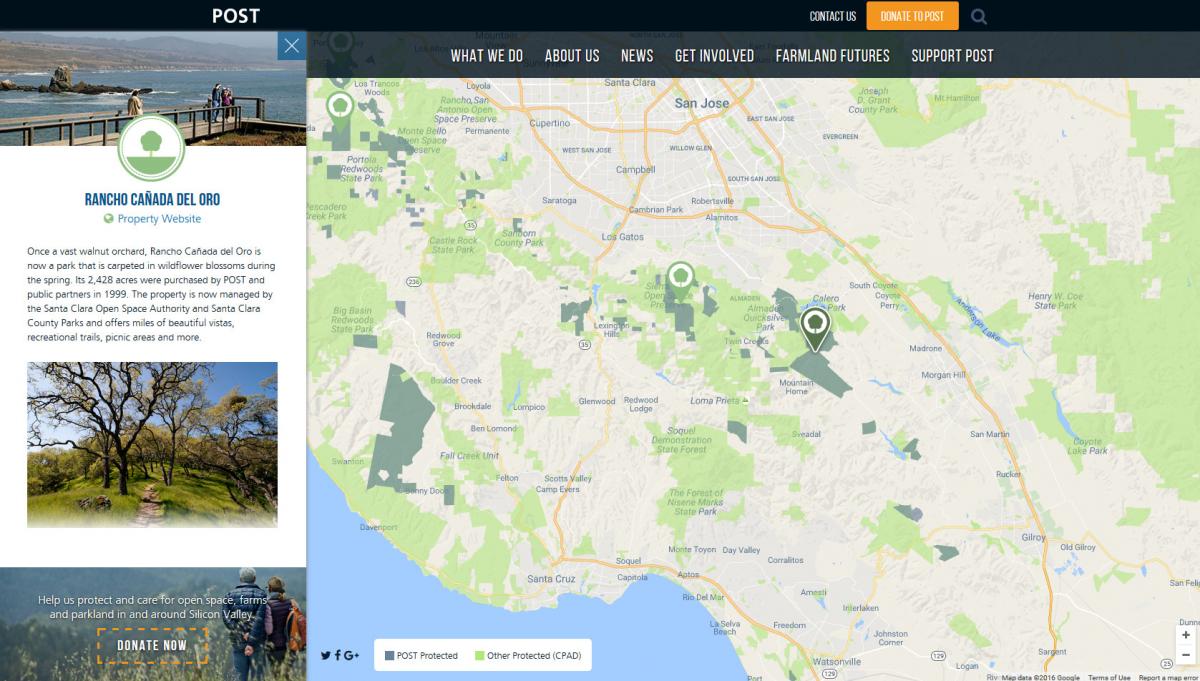This screenshot has width=1200, height=681.
Task: Click the Saratoga map label
Action: [560, 200]
